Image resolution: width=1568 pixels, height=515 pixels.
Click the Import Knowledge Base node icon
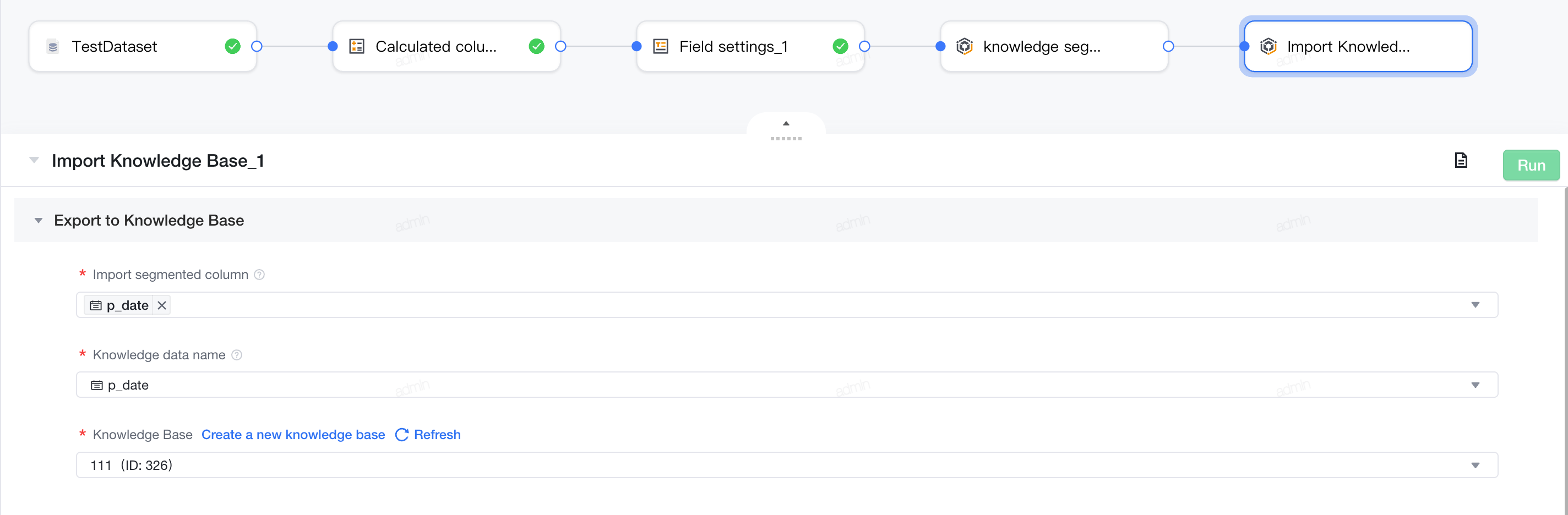click(1268, 46)
